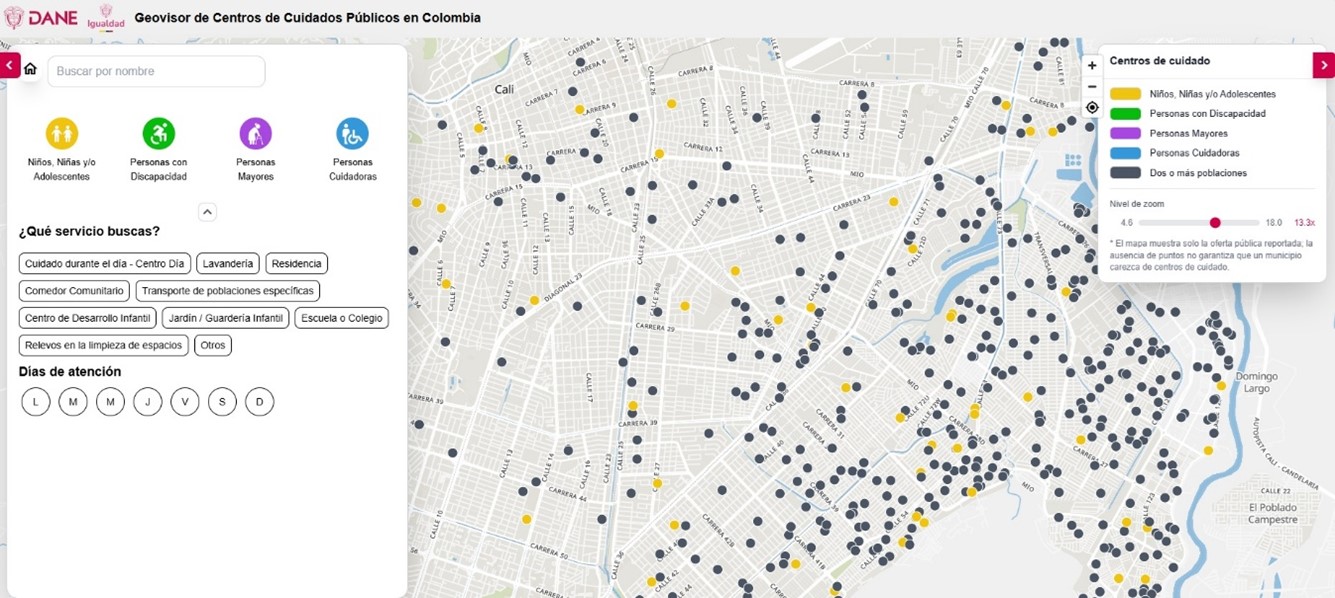Collapse the legend panel with red arrow
The image size is (1335, 598).
point(1323,65)
